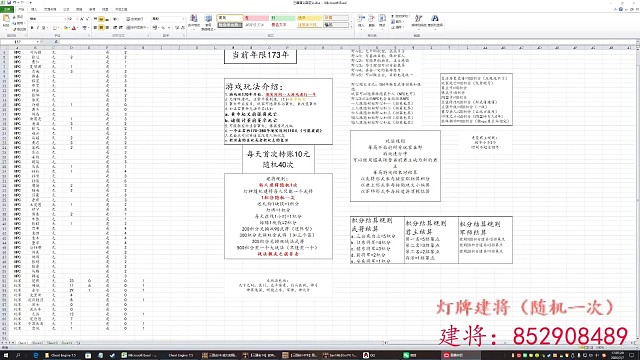The width and height of the screenshot is (640, 360).
Task: Click the increase indent icon
Action: click(x=121, y=28)
